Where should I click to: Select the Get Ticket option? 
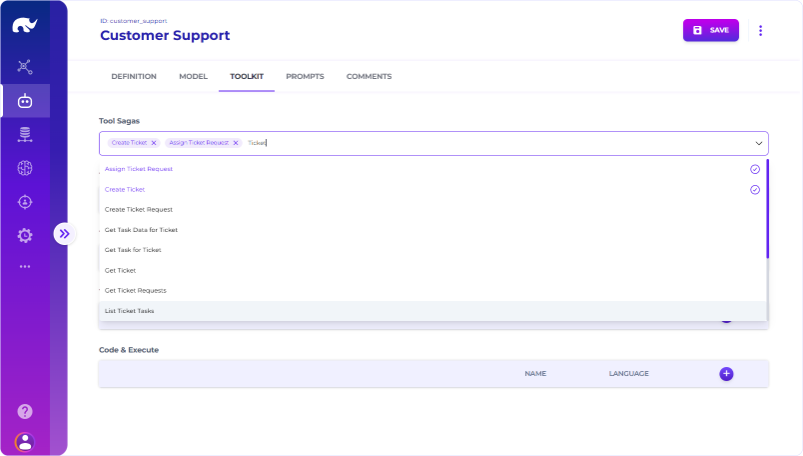tap(433, 271)
